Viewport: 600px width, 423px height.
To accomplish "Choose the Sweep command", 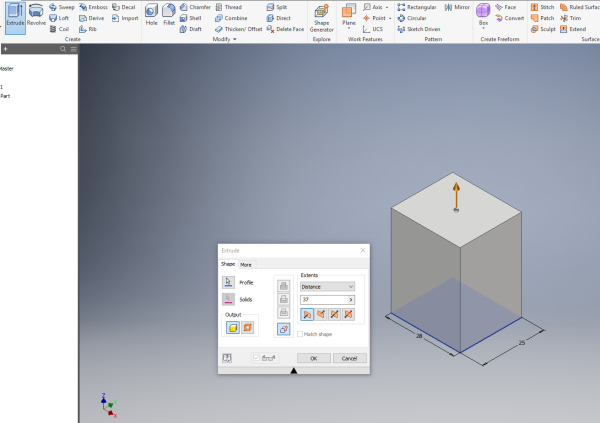I will [62, 7].
